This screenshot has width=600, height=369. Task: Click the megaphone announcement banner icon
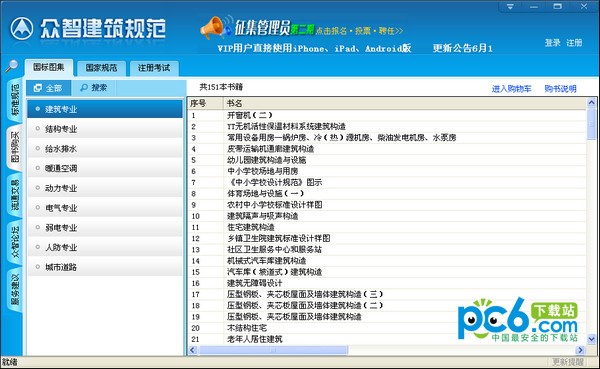point(213,27)
